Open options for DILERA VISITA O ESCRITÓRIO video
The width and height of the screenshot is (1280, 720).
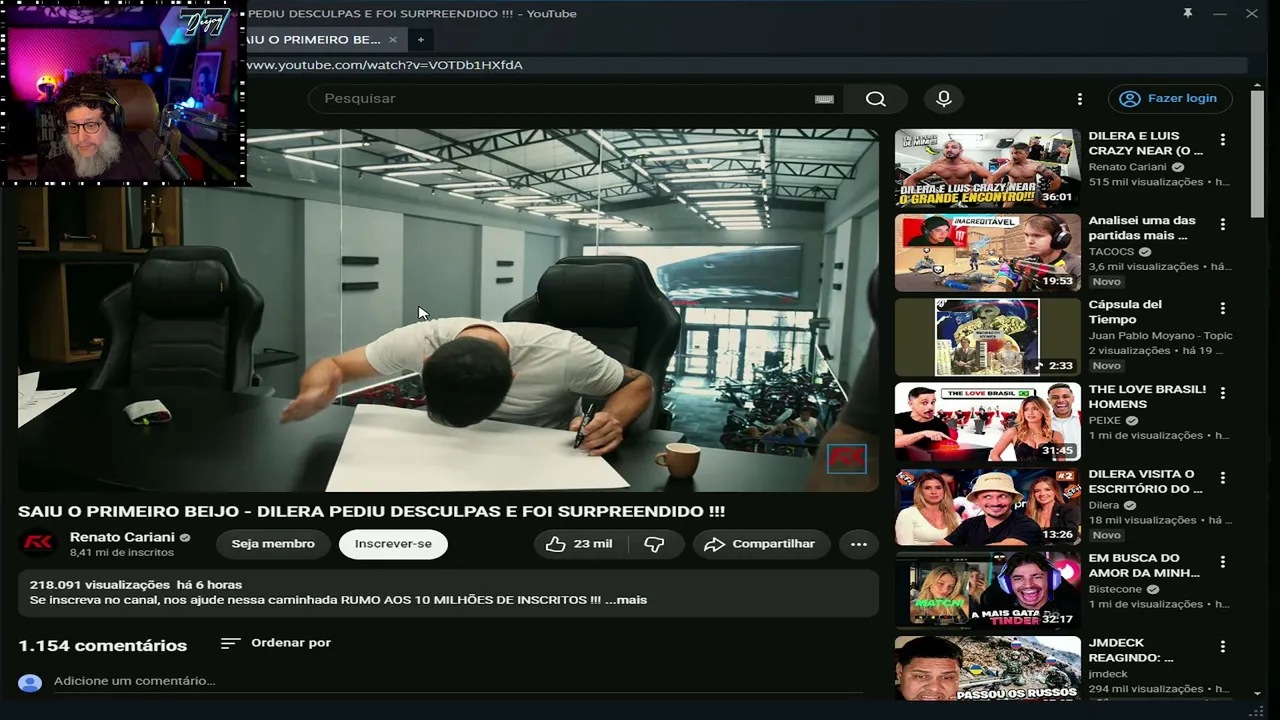1222,478
